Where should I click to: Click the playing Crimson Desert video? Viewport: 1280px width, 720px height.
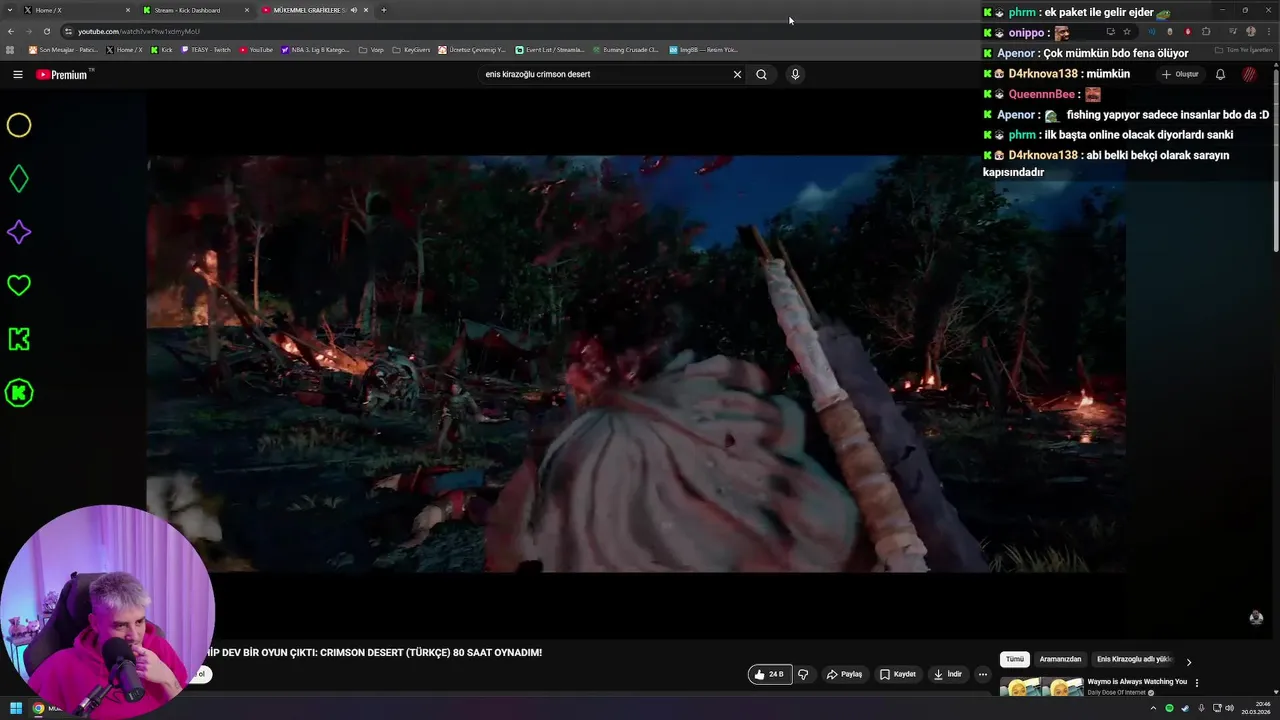point(636,364)
